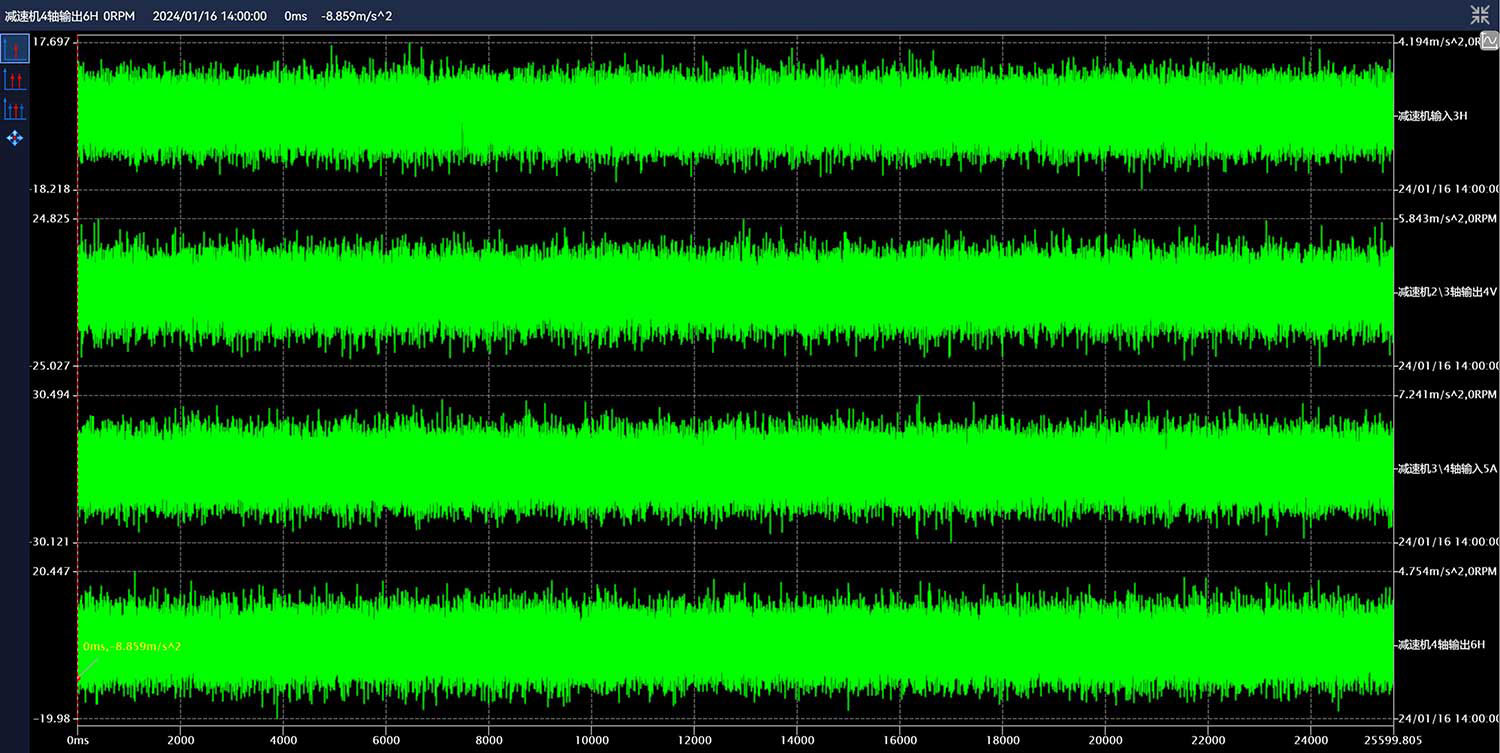Click the title 减速机4轴输出6H 0RPM in header

click(70, 16)
